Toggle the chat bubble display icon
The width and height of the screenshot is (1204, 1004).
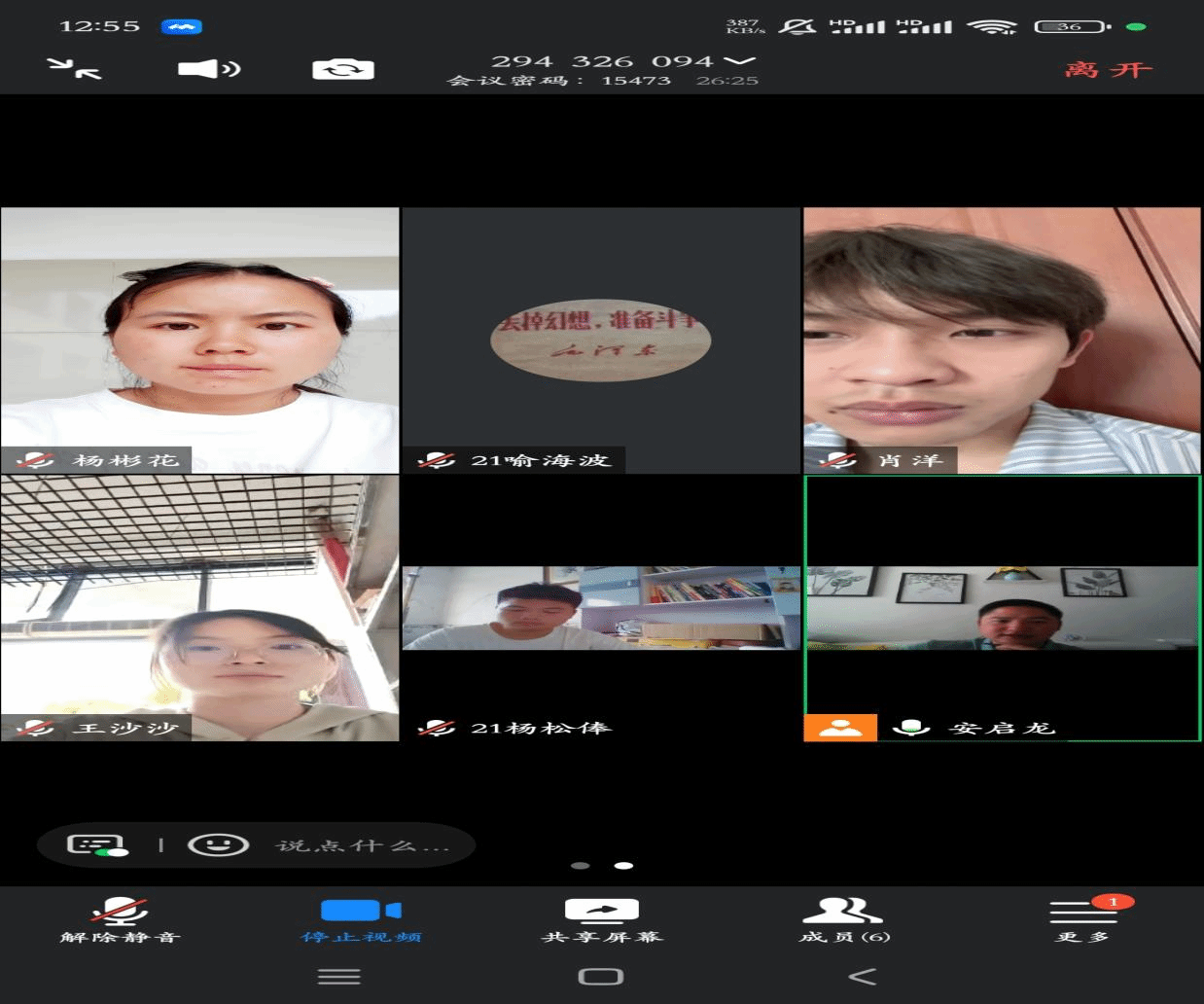click(96, 844)
